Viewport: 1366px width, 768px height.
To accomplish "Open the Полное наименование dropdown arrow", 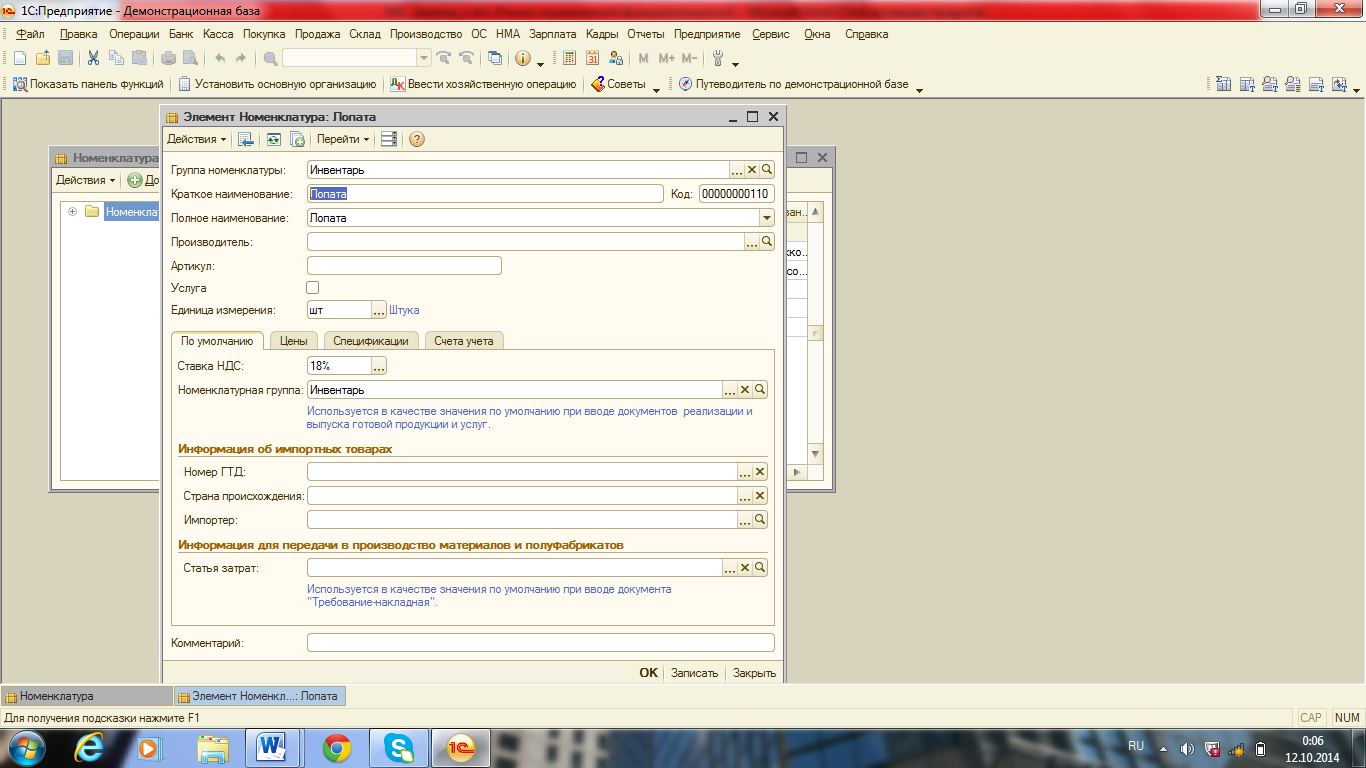I will [x=767, y=218].
